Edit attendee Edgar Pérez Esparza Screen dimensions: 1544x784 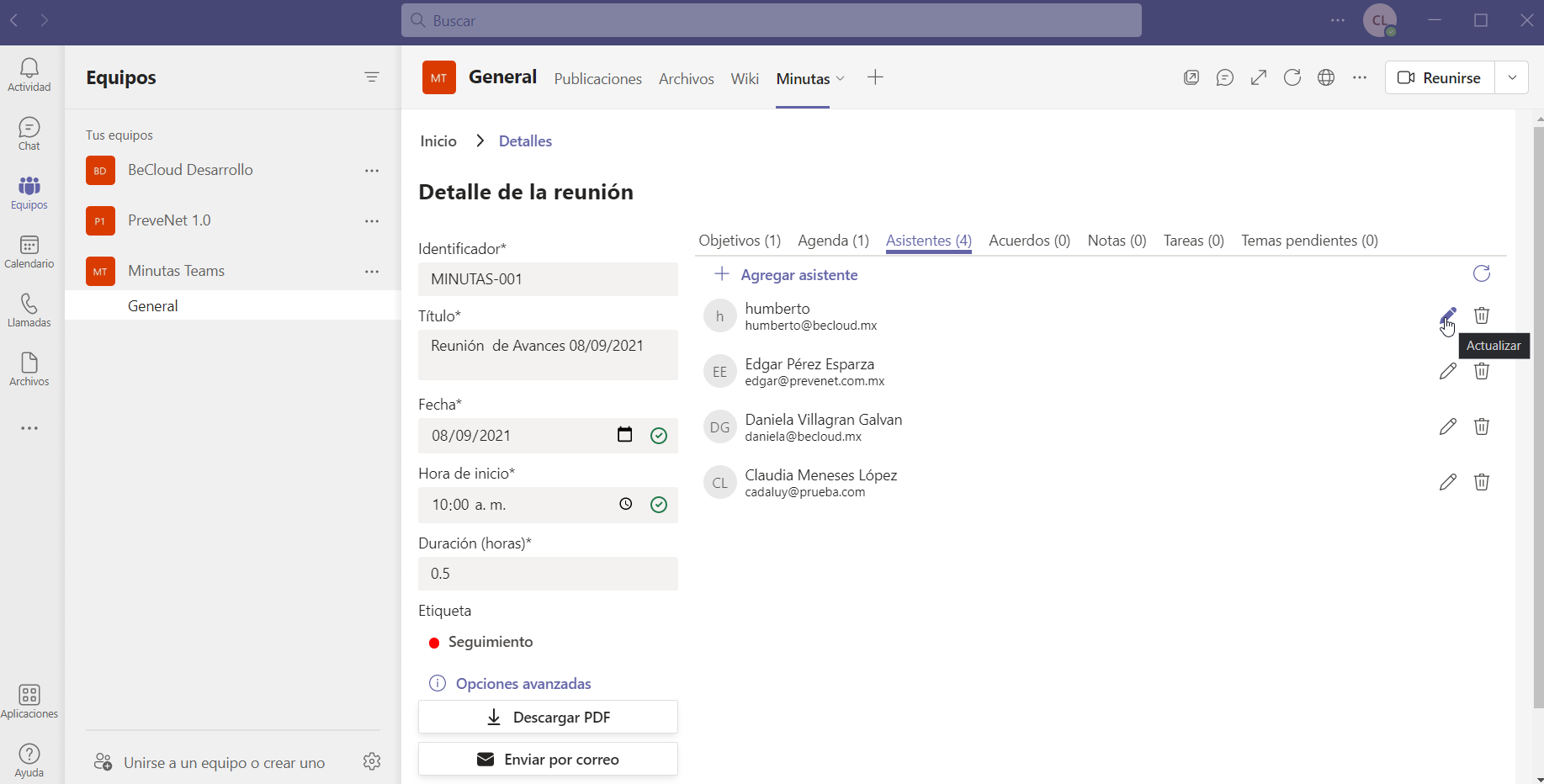pyautogui.click(x=1447, y=371)
